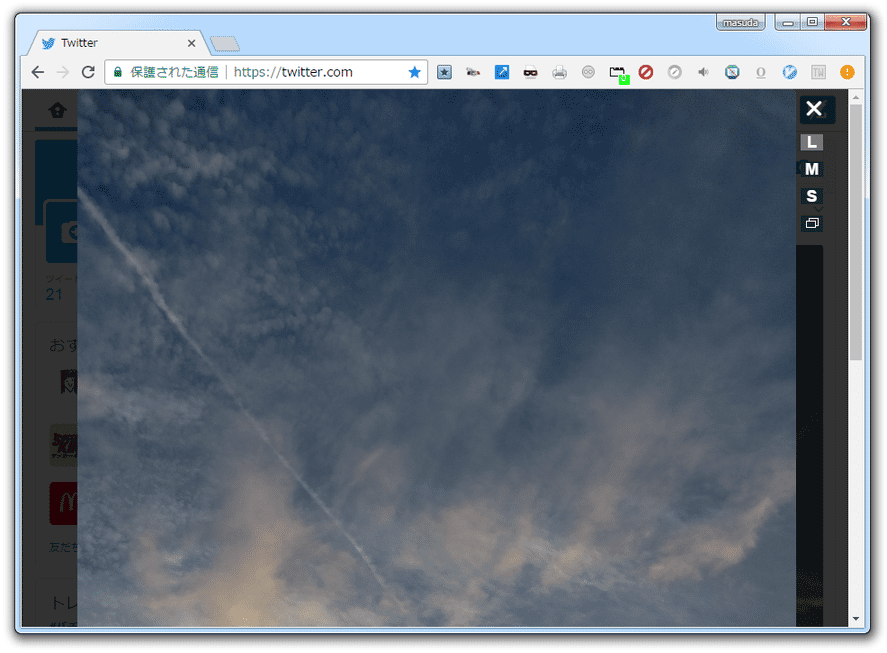Click the printer extension icon
Image resolution: width=887 pixels, height=653 pixels.
pyautogui.click(x=559, y=72)
